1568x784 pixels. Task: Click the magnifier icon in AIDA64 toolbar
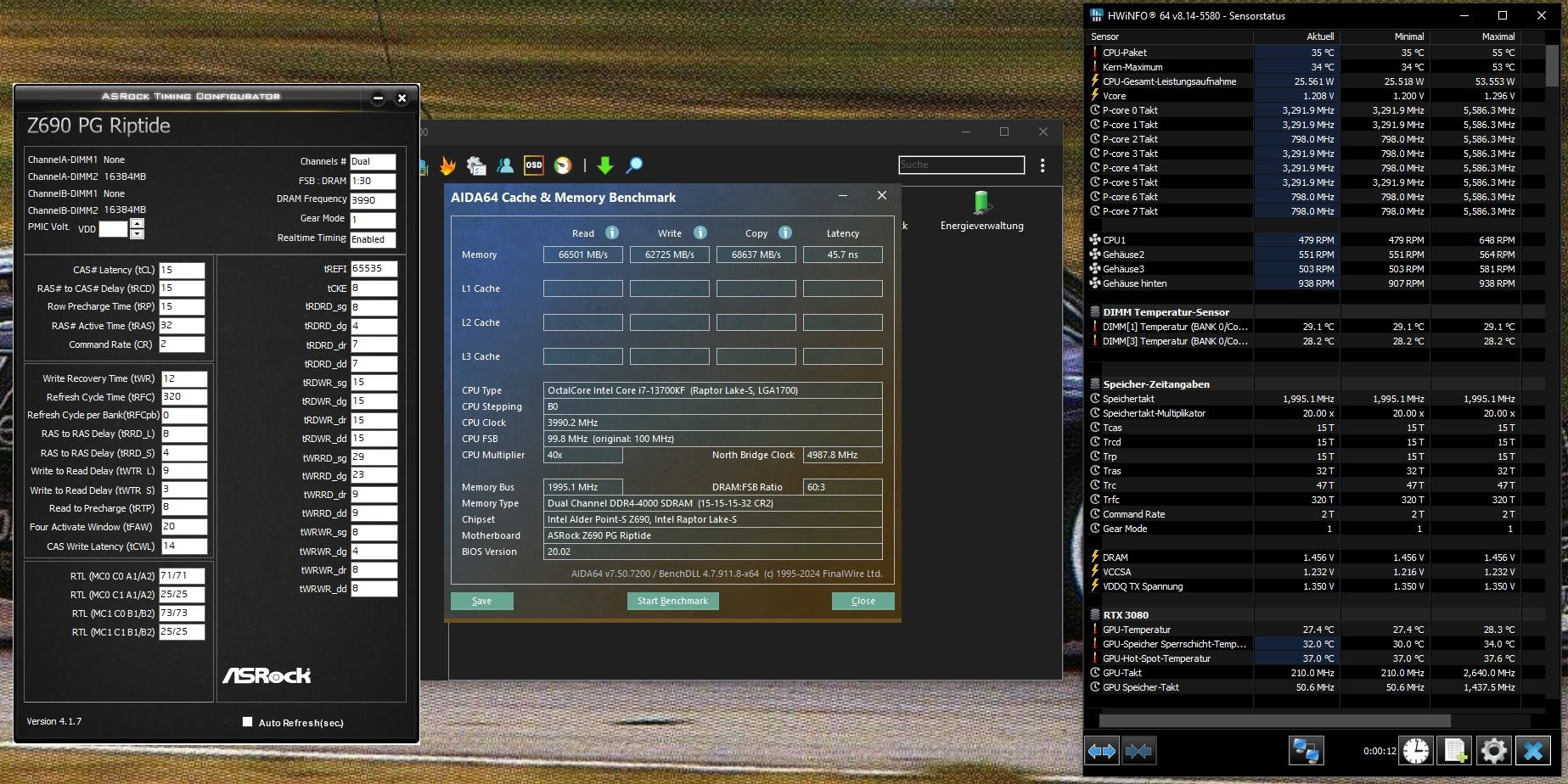[x=634, y=165]
